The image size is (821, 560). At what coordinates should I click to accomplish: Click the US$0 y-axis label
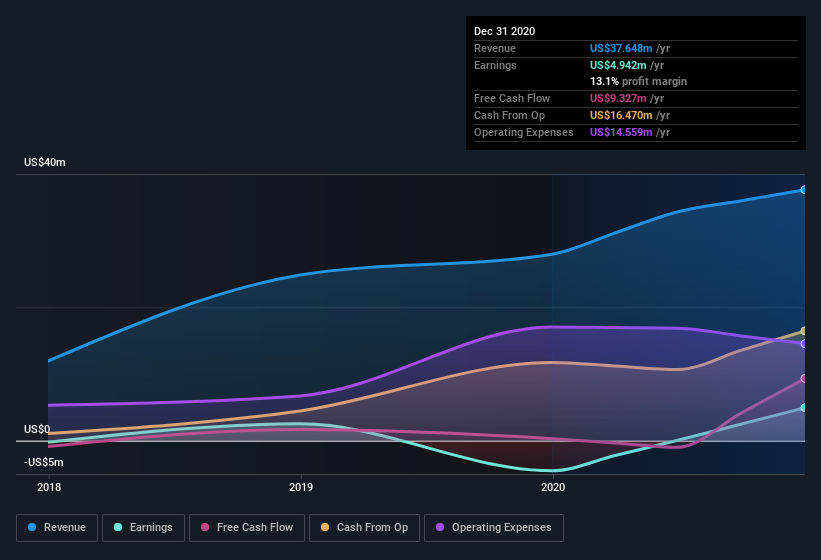[x=37, y=429]
